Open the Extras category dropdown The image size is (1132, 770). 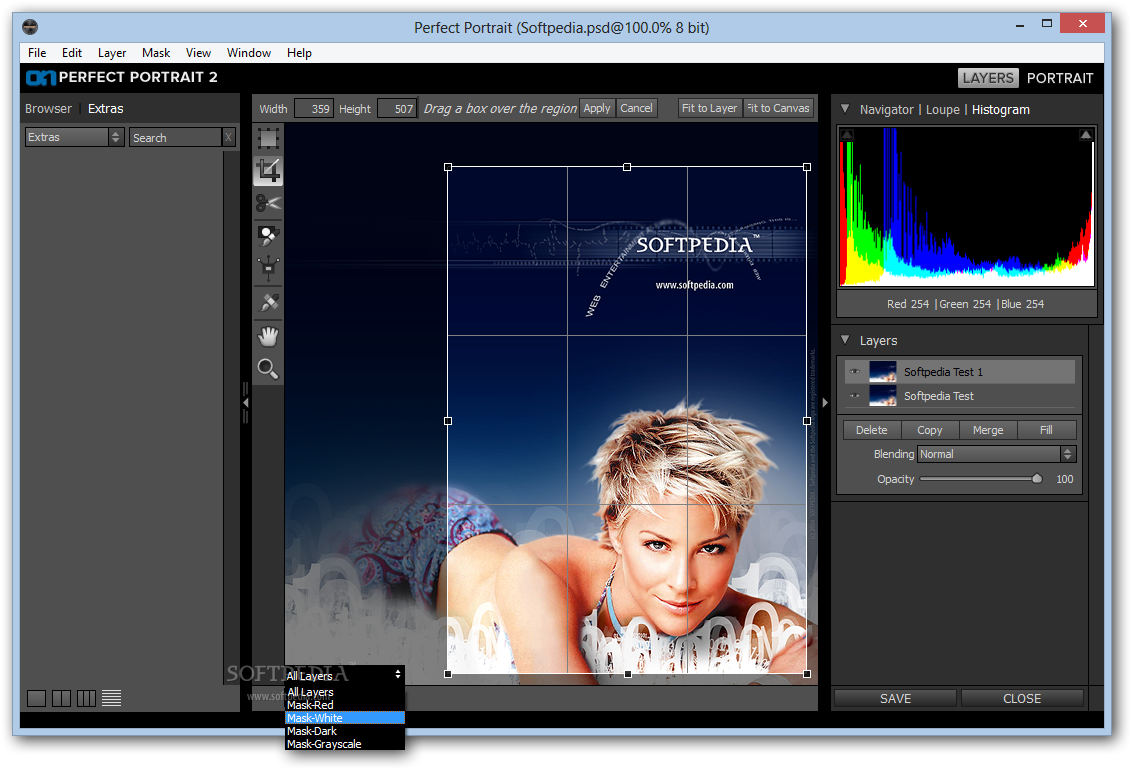74,137
